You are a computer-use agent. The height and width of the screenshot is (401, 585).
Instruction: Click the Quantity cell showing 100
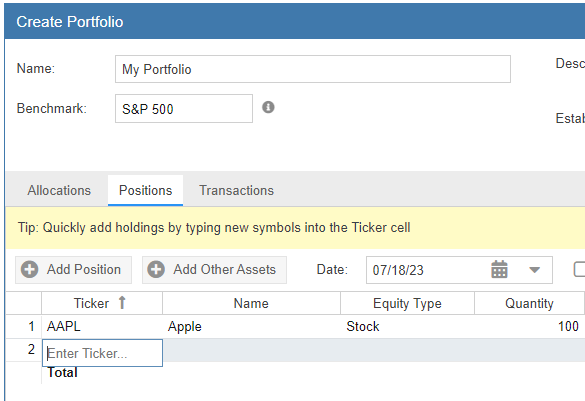pyautogui.click(x=529, y=326)
